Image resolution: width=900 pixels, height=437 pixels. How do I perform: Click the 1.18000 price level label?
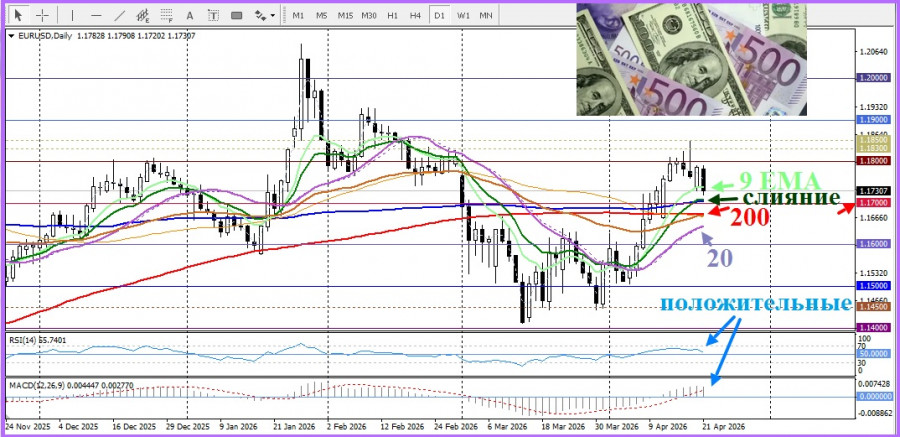coord(874,161)
